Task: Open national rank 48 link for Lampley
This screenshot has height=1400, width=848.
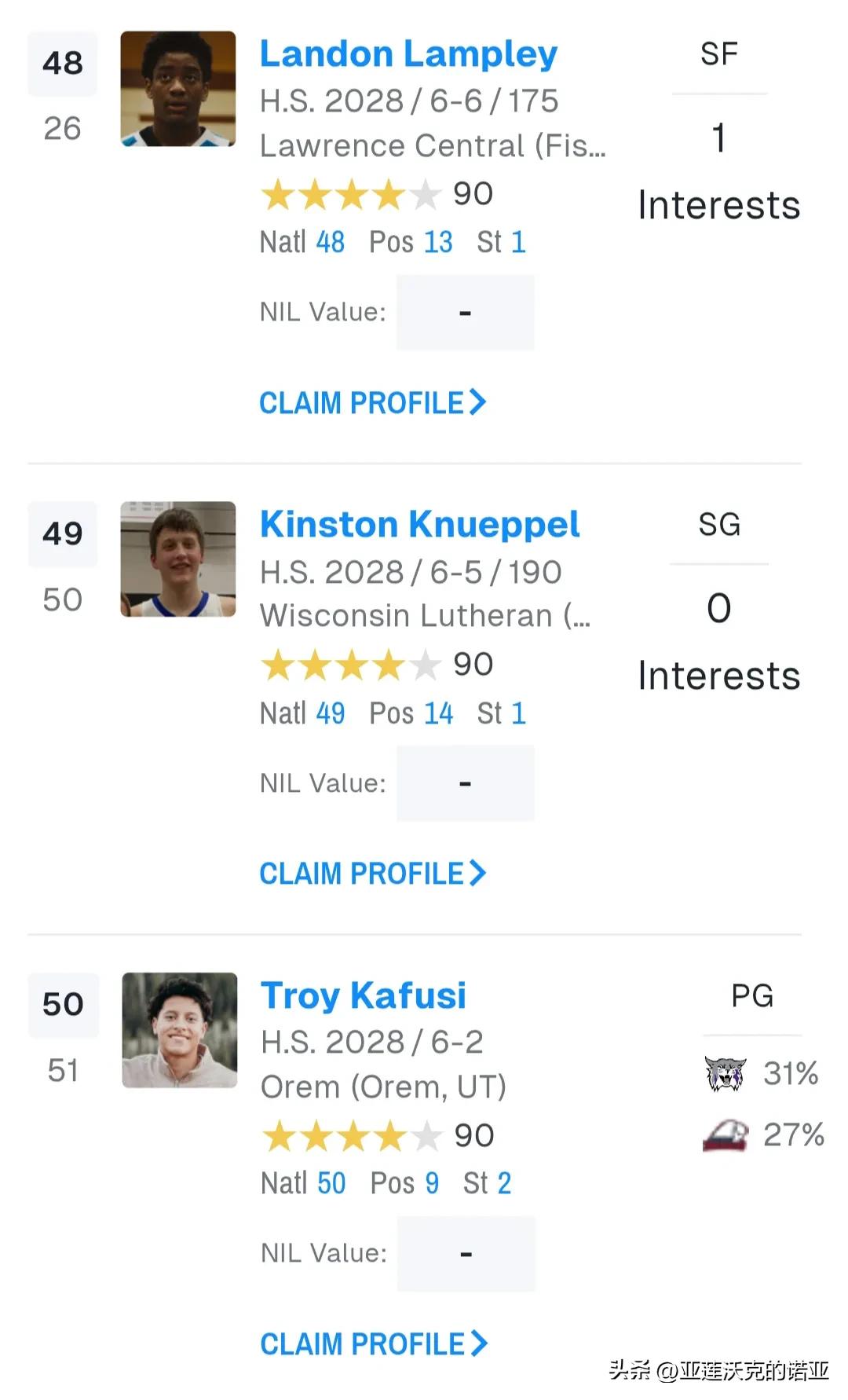Action: tap(330, 242)
